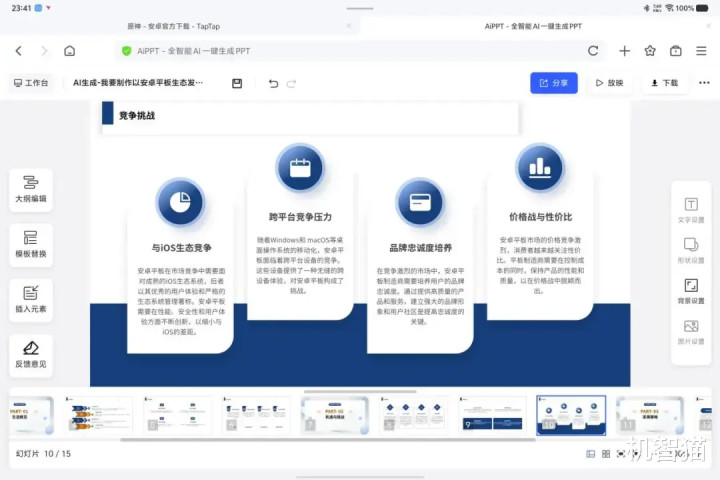This screenshot has height=480, width=720.
Task: Open slide 9 thumbnail
Action: click(x=493, y=415)
